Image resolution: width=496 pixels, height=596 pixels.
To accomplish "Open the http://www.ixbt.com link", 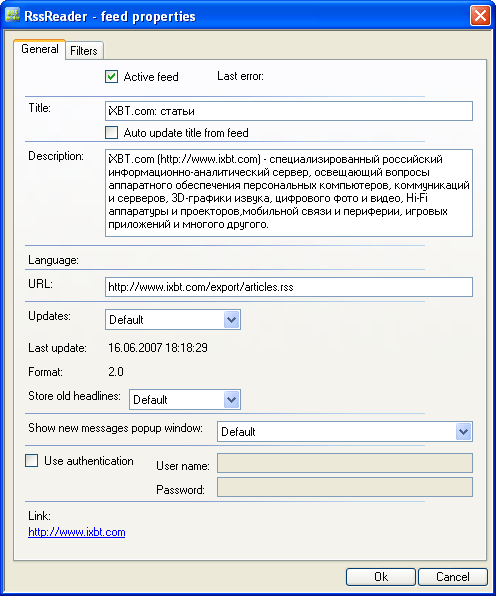I will [77, 532].
